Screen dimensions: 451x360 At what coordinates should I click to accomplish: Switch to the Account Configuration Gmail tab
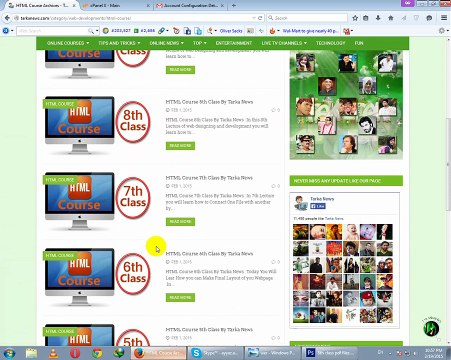pos(191,6)
